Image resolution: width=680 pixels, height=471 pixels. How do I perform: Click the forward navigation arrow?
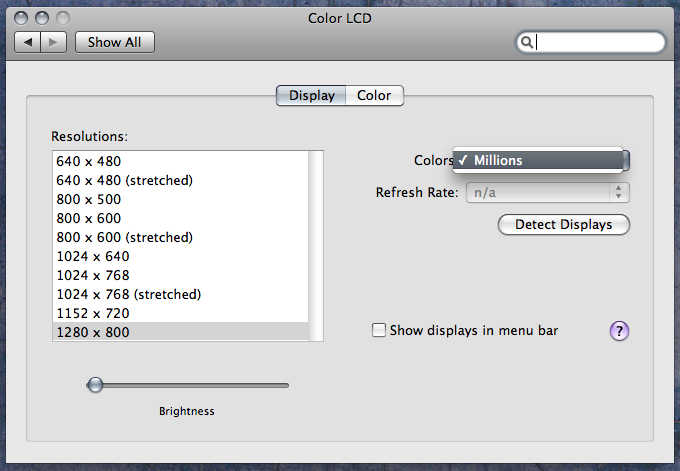(x=54, y=42)
